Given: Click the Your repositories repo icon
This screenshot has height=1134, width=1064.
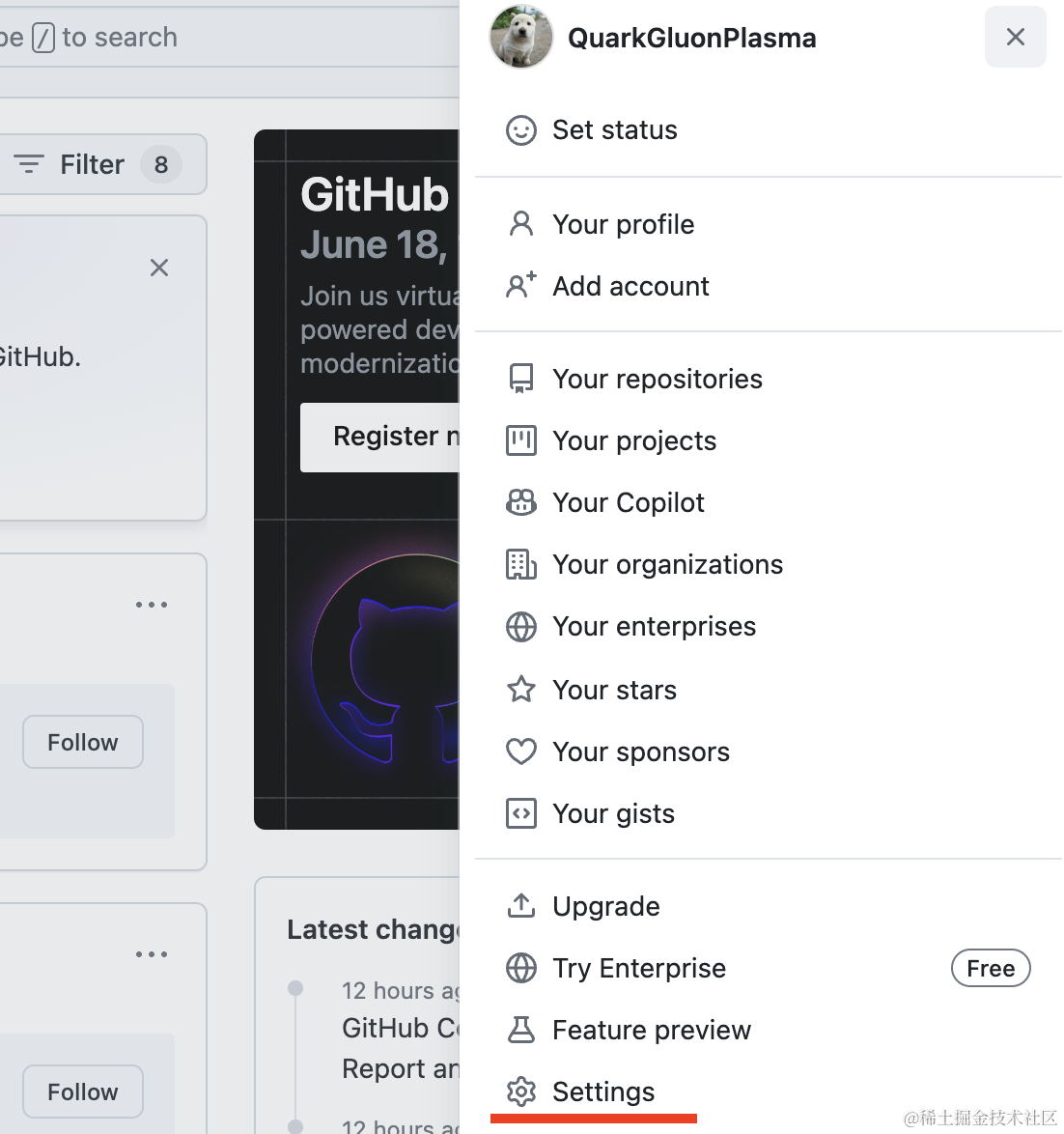Looking at the screenshot, I should tap(521, 379).
